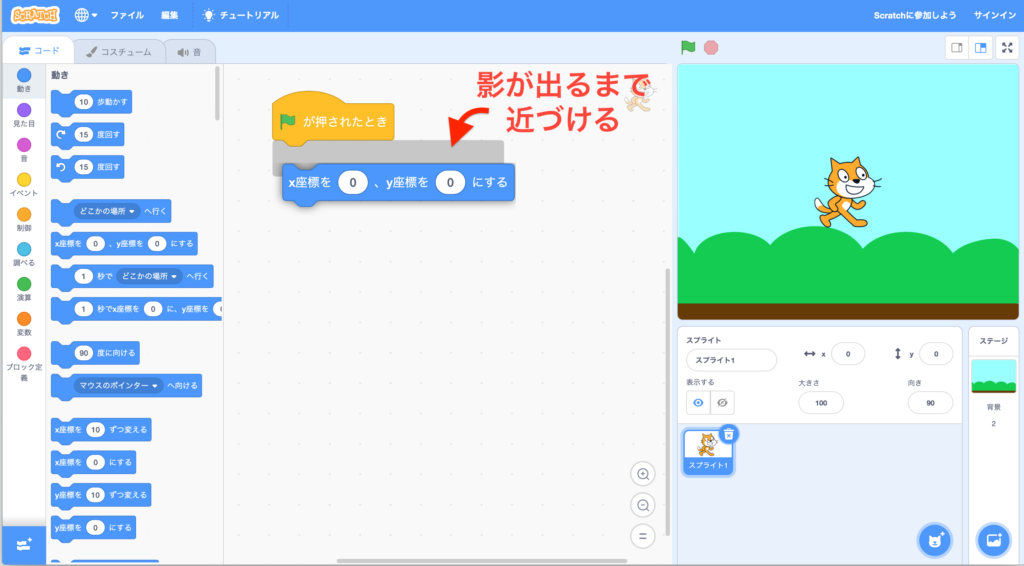Click x value field in workspace block
This screenshot has height=566, width=1024.
[353, 182]
